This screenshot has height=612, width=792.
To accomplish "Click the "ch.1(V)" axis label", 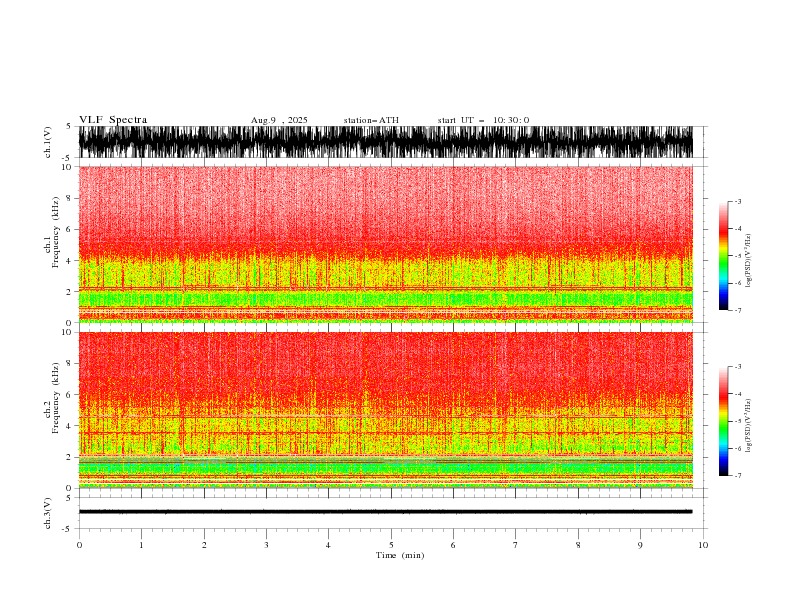I will (x=48, y=142).
